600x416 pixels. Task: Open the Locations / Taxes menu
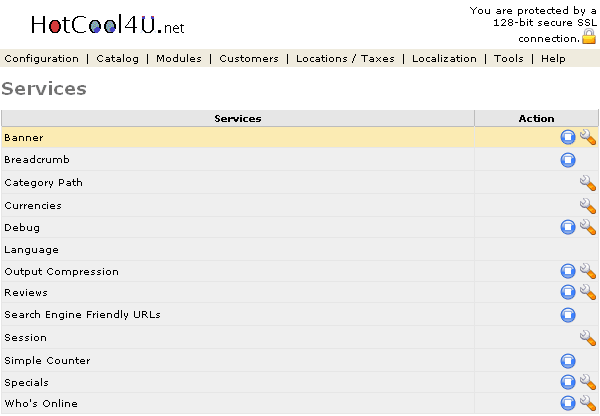point(345,59)
